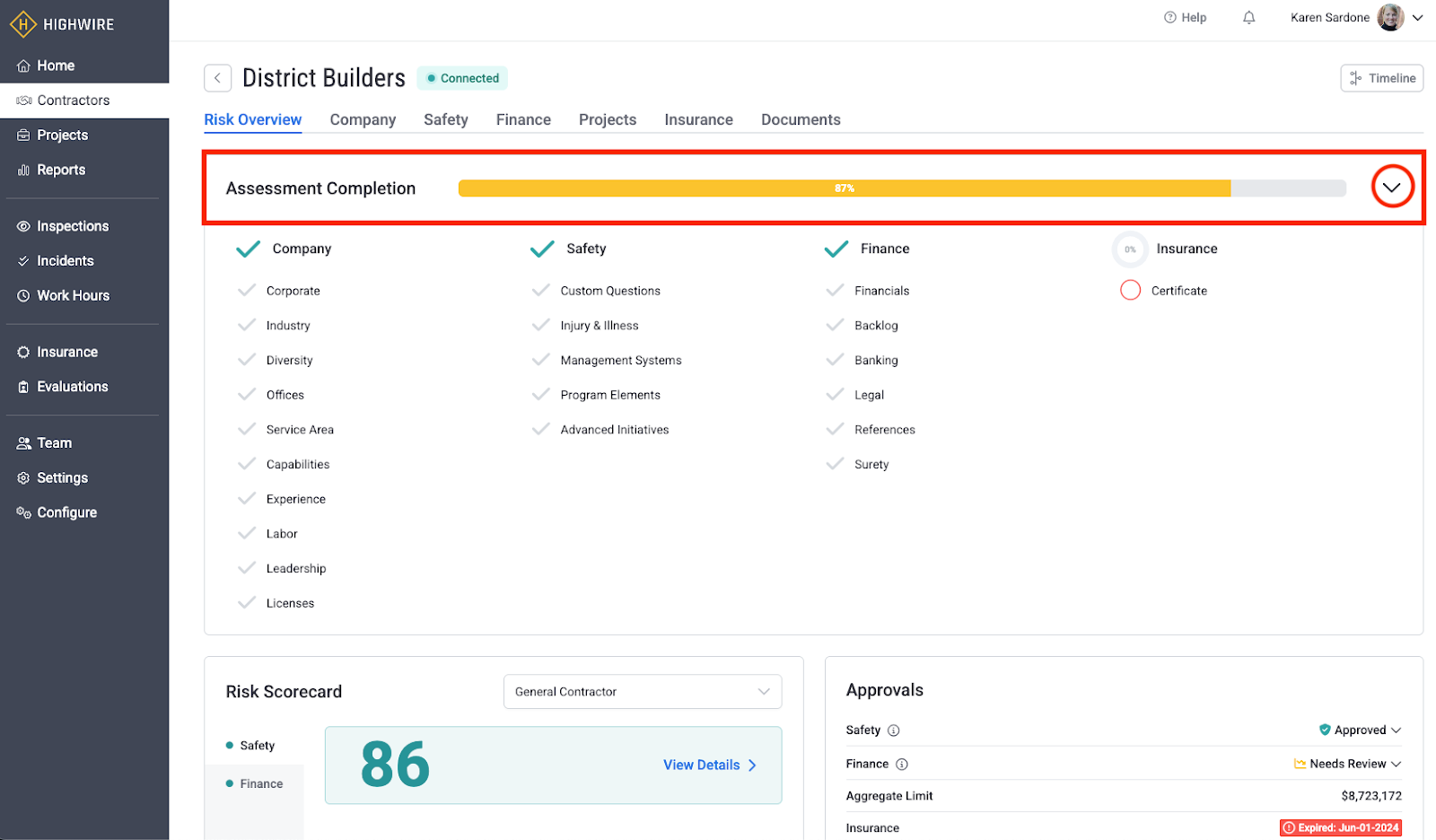
Task: Click the Timeline button
Action: pos(1382,78)
